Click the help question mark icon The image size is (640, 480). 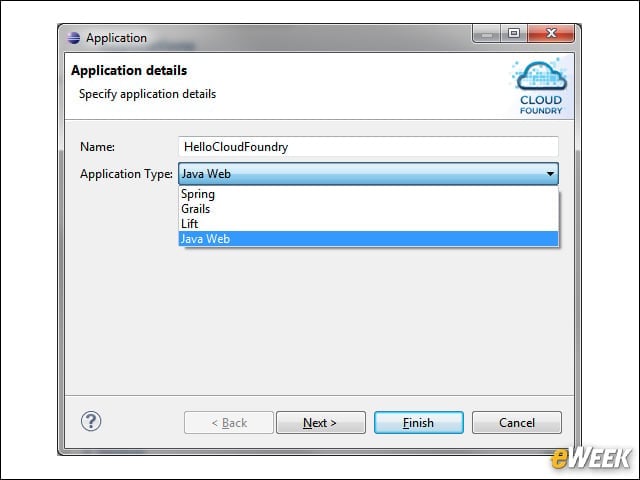point(91,421)
